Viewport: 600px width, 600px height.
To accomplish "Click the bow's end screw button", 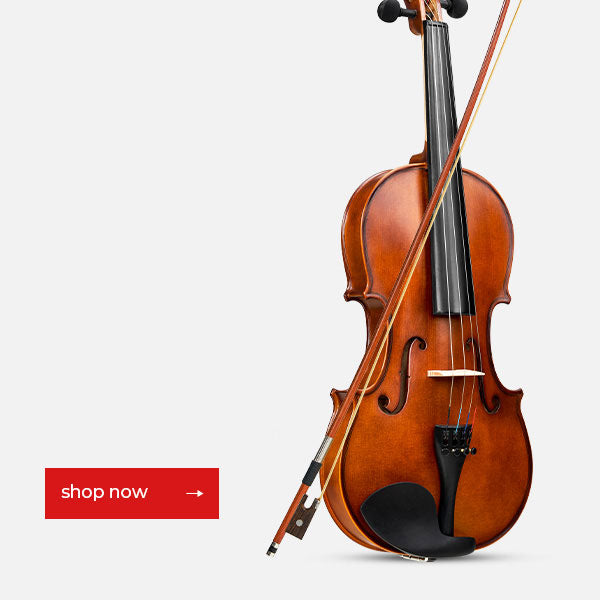I will [271, 549].
